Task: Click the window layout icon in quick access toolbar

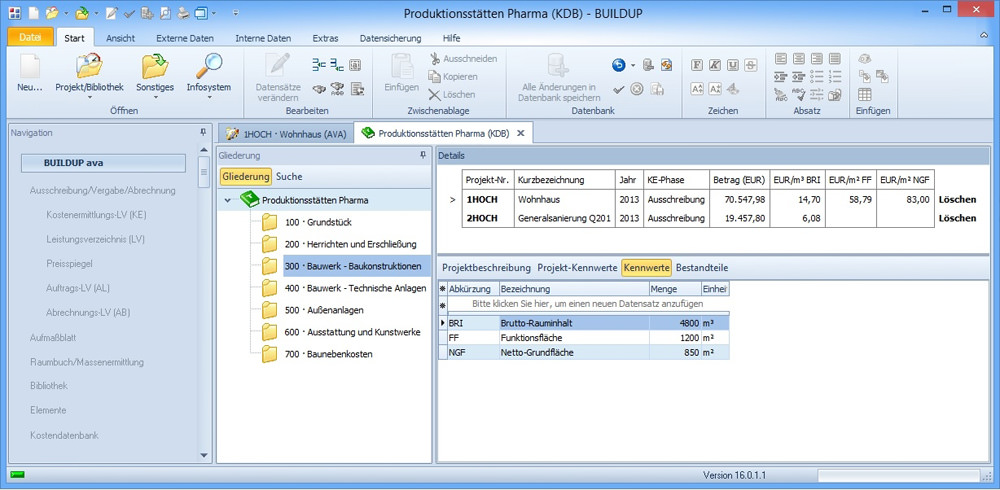Action: [202, 12]
